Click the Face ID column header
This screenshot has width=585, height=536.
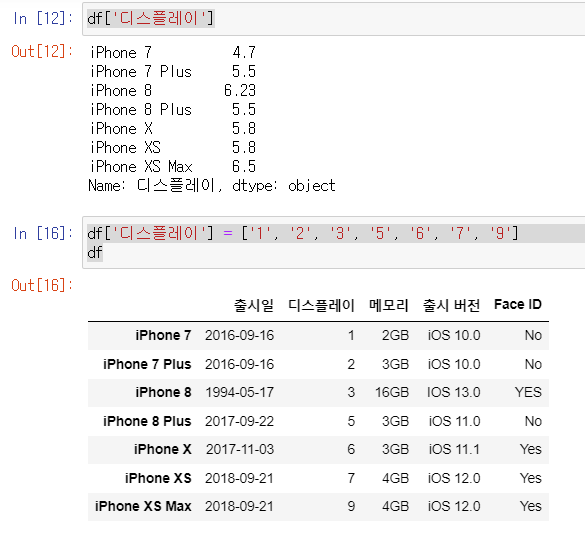pos(518,305)
